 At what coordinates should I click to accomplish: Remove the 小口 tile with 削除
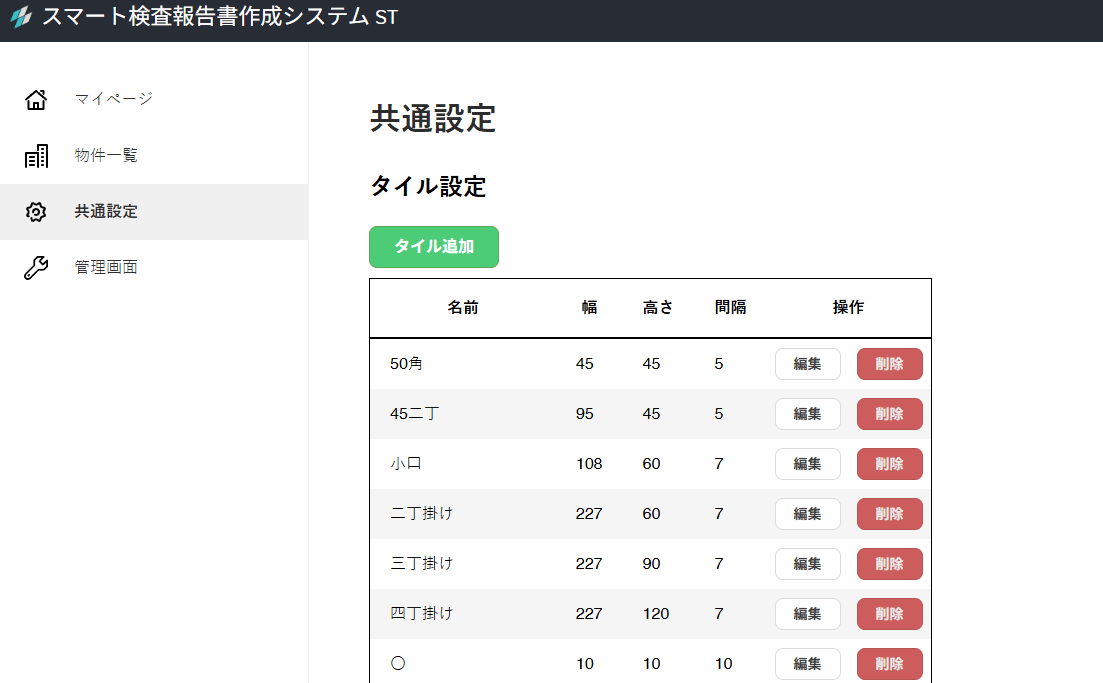(889, 464)
